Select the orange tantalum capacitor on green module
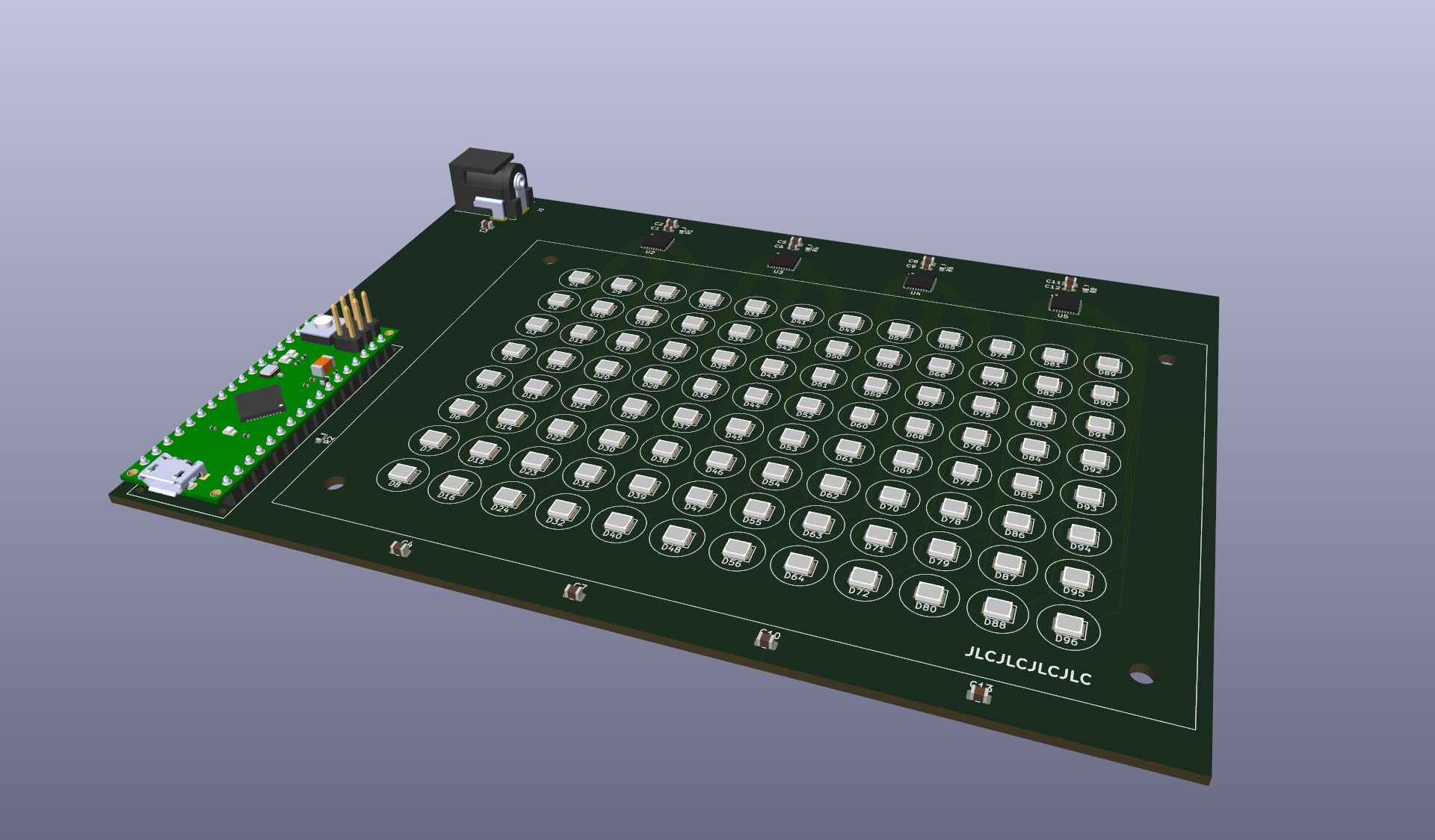The width and height of the screenshot is (1435, 840). (x=323, y=365)
